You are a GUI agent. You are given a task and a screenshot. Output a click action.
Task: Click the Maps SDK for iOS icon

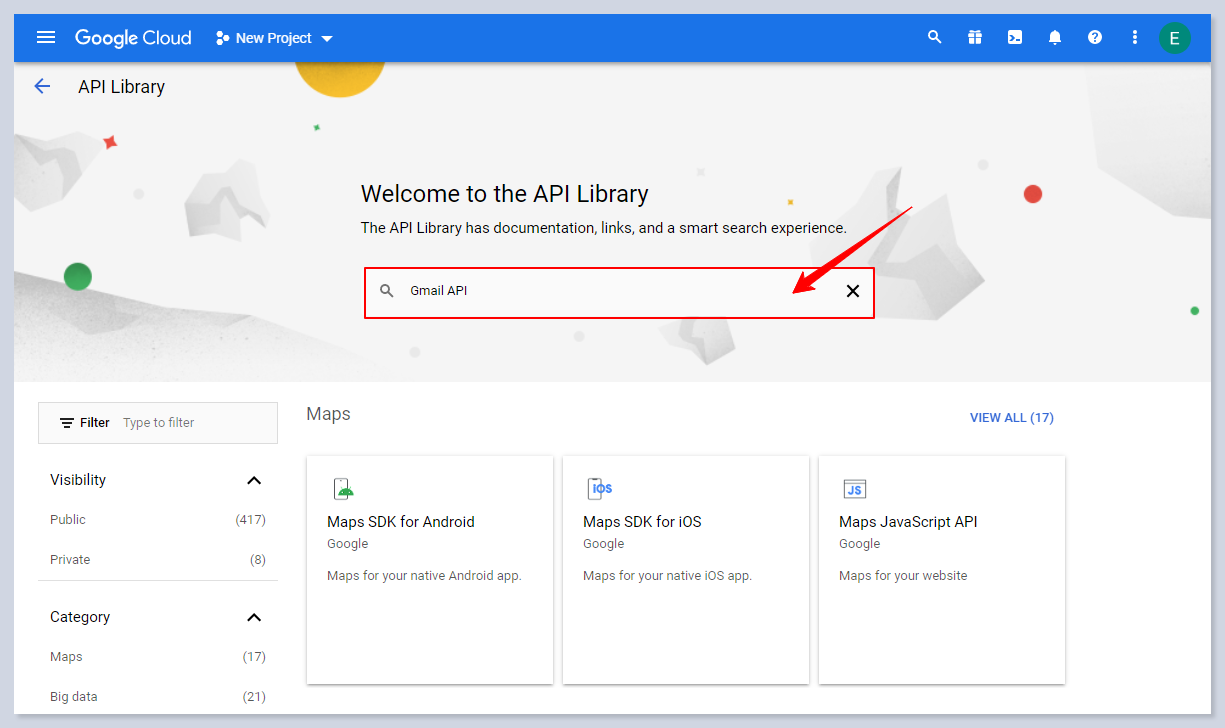[x=599, y=489]
